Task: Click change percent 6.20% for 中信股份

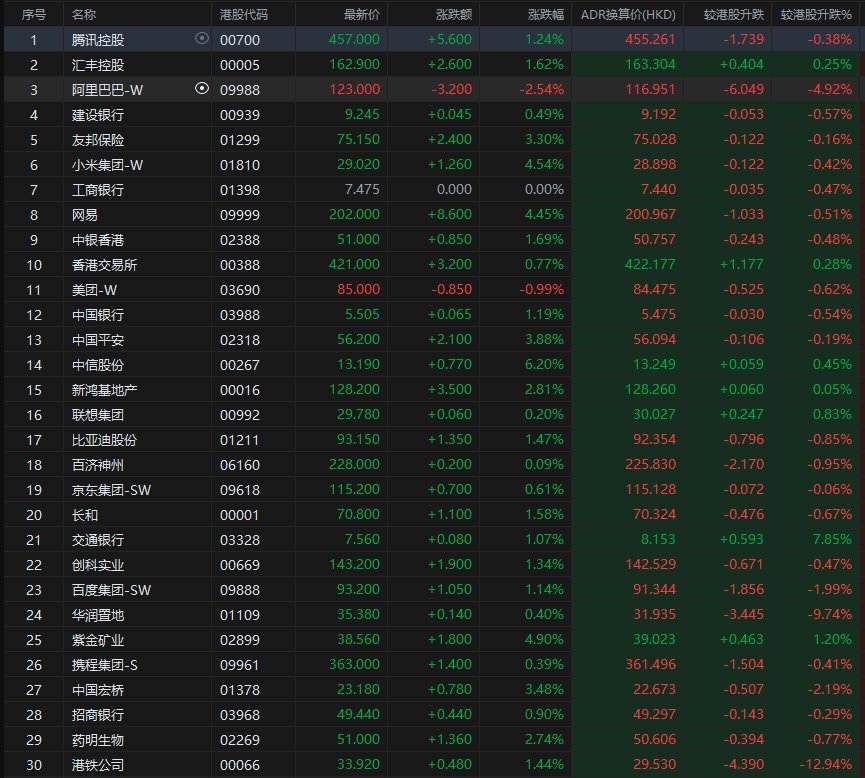Action: [544, 365]
